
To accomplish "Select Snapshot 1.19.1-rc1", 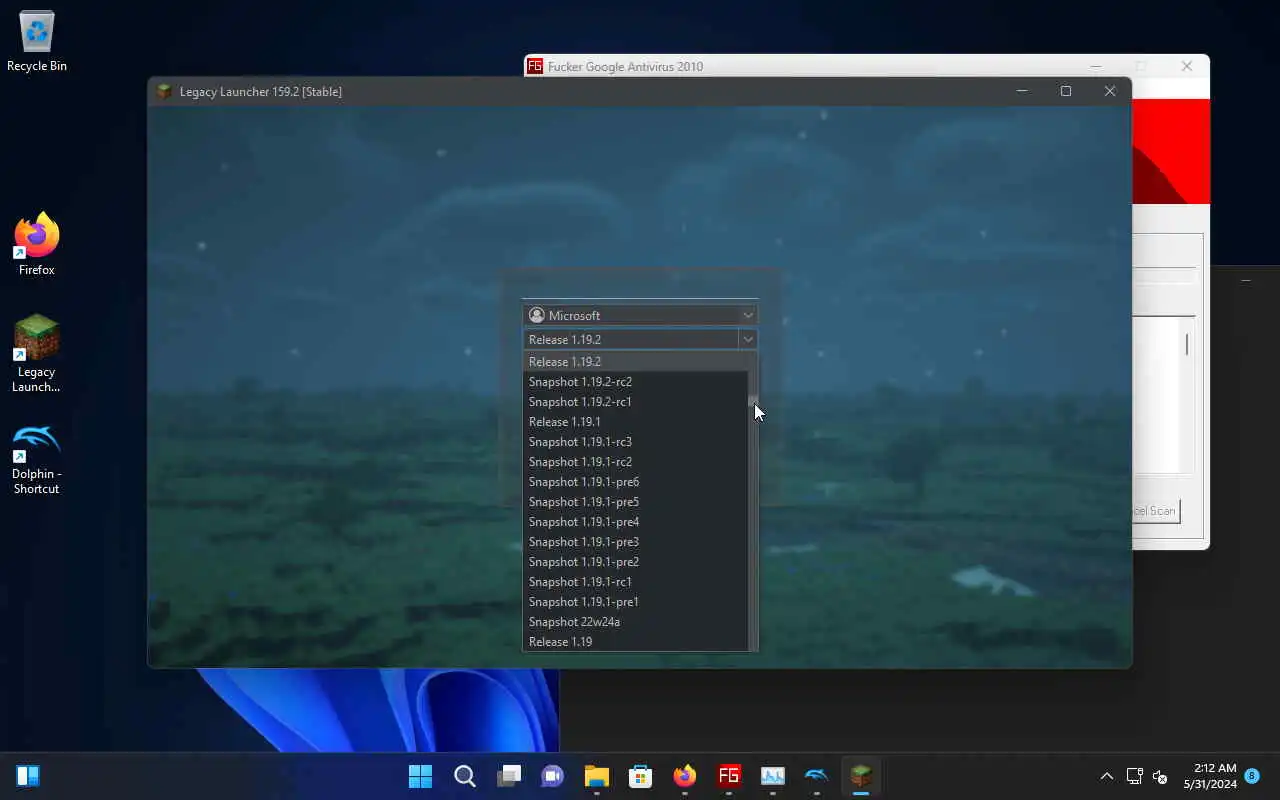I will click(635, 582).
